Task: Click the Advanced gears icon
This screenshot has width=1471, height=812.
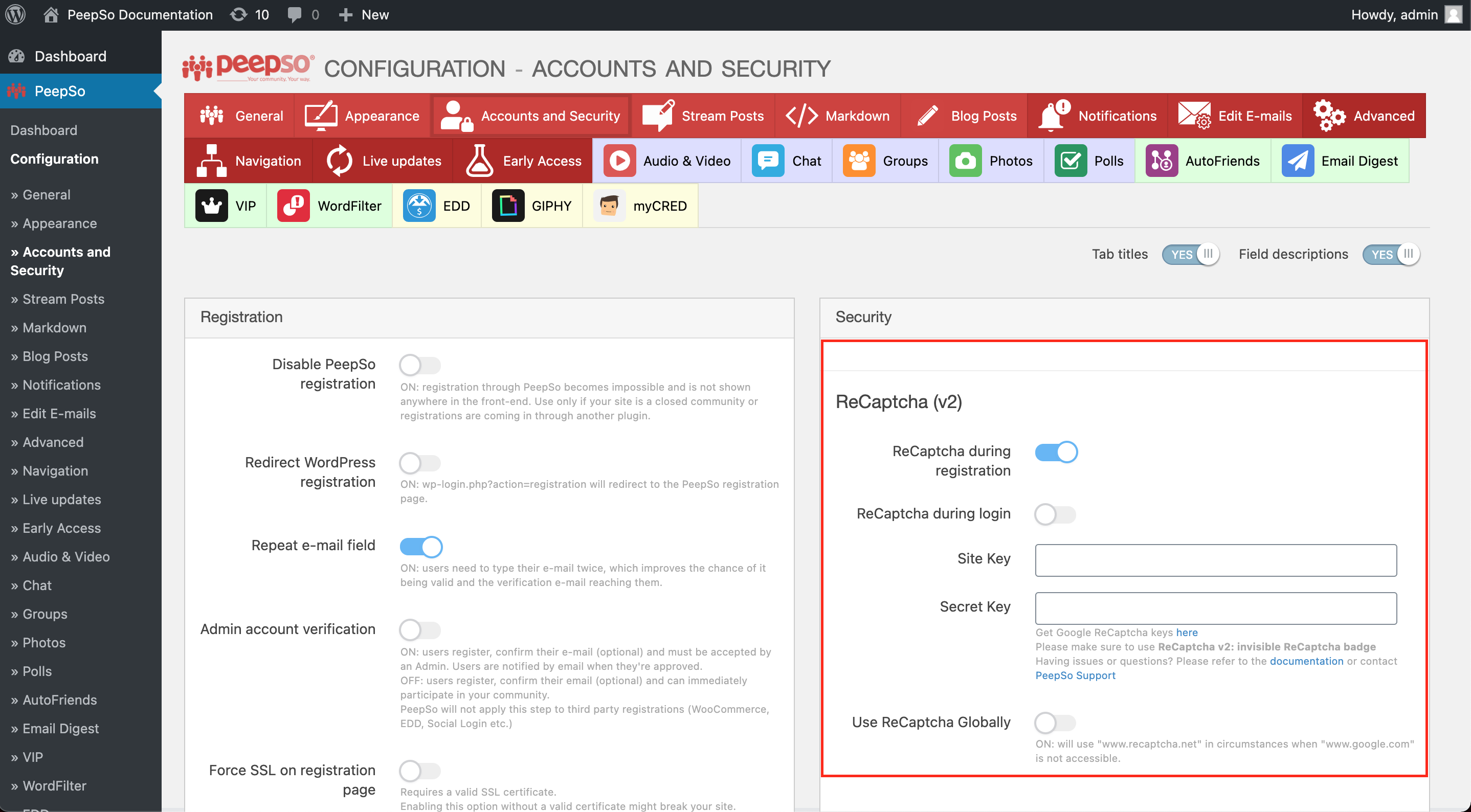Action: tap(1329, 116)
